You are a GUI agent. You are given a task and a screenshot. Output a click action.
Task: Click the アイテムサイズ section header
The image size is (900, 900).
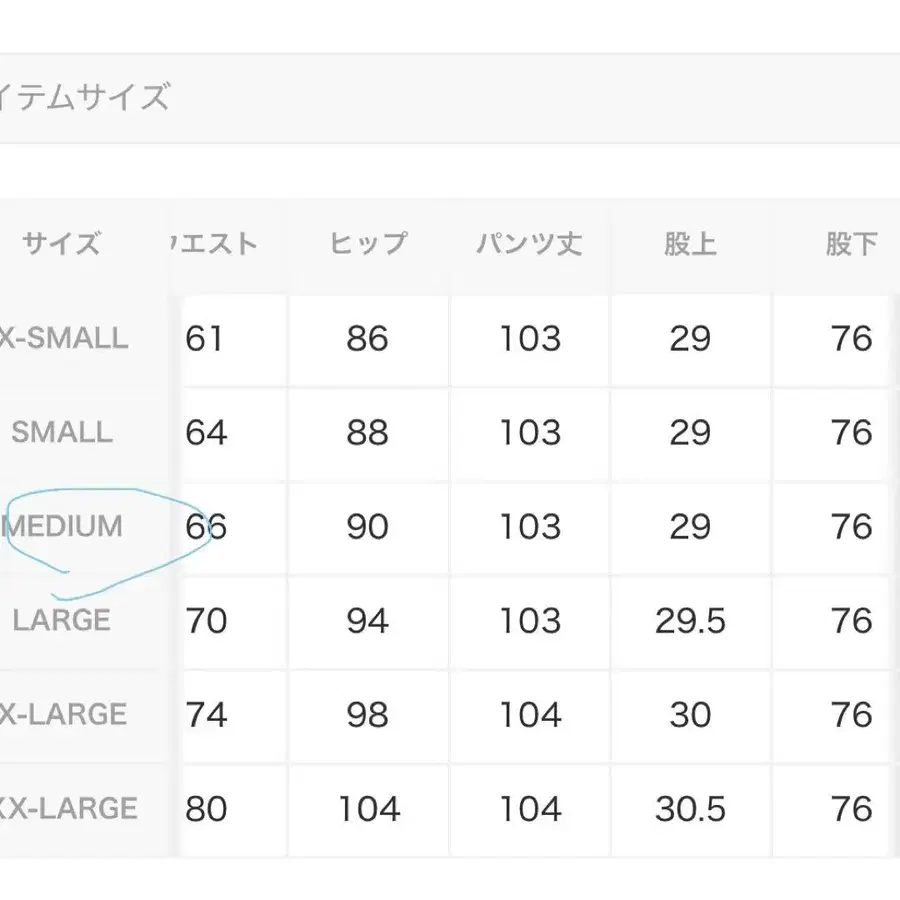85,98
